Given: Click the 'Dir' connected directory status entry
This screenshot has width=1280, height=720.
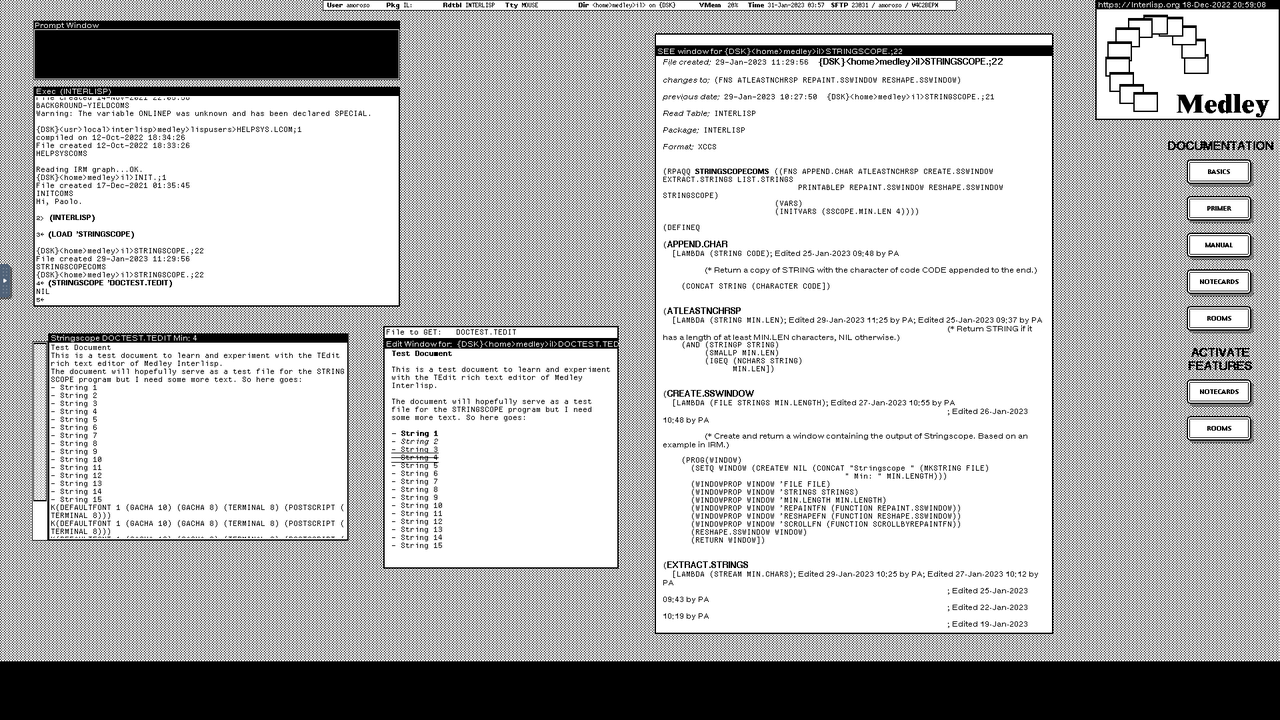Looking at the screenshot, I should pyautogui.click(x=627, y=5).
